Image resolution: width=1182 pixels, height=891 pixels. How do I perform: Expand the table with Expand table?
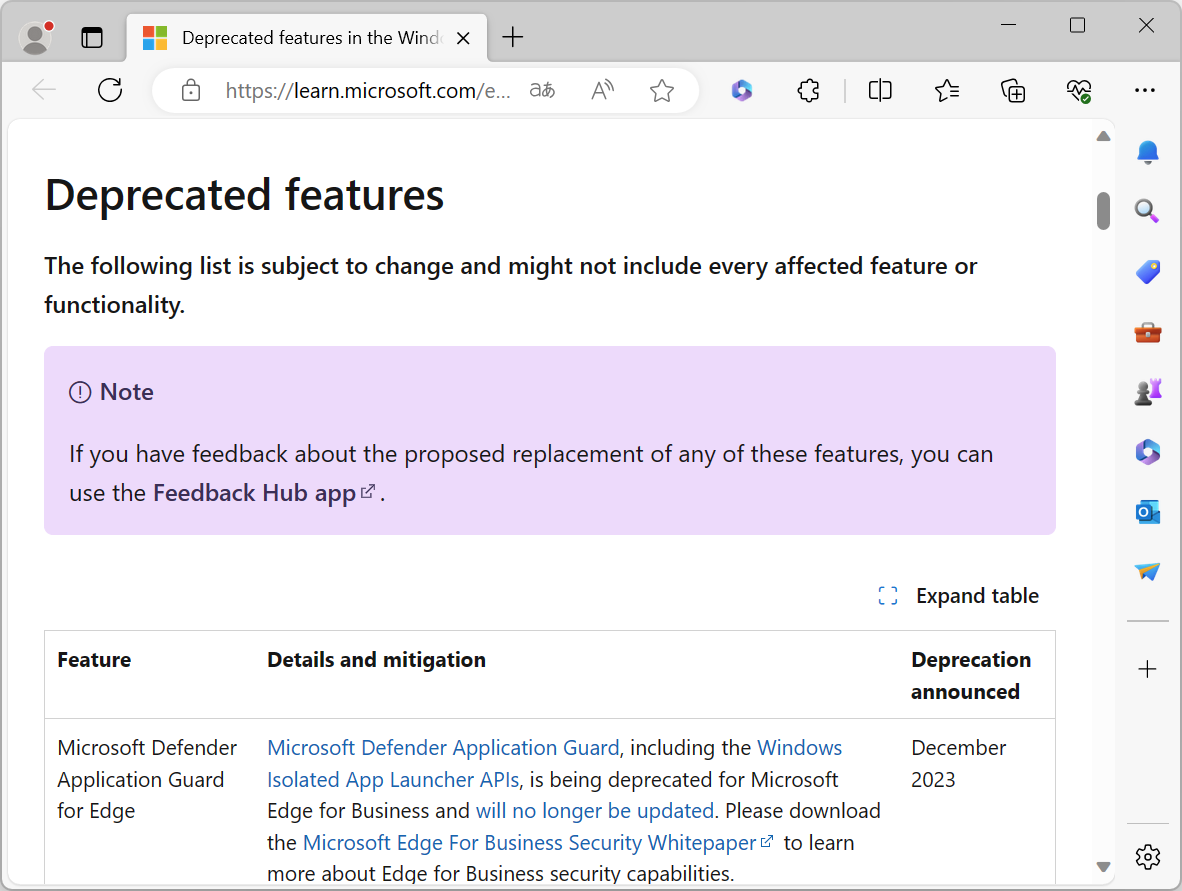coord(958,596)
